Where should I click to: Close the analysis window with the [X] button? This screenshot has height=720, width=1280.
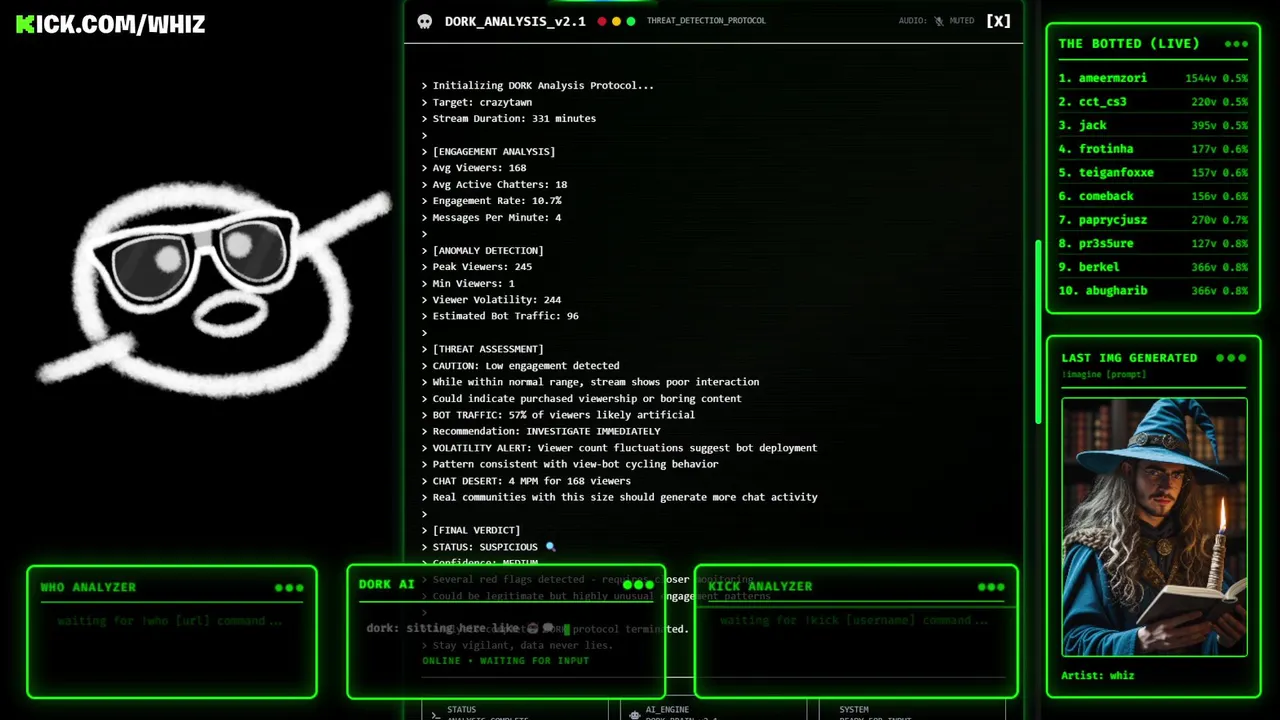[x=998, y=20]
